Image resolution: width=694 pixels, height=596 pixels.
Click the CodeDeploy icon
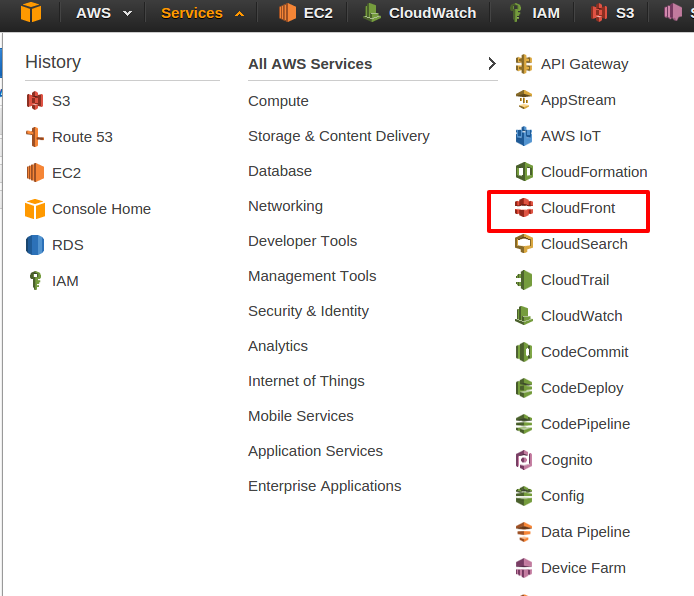pyautogui.click(x=524, y=388)
